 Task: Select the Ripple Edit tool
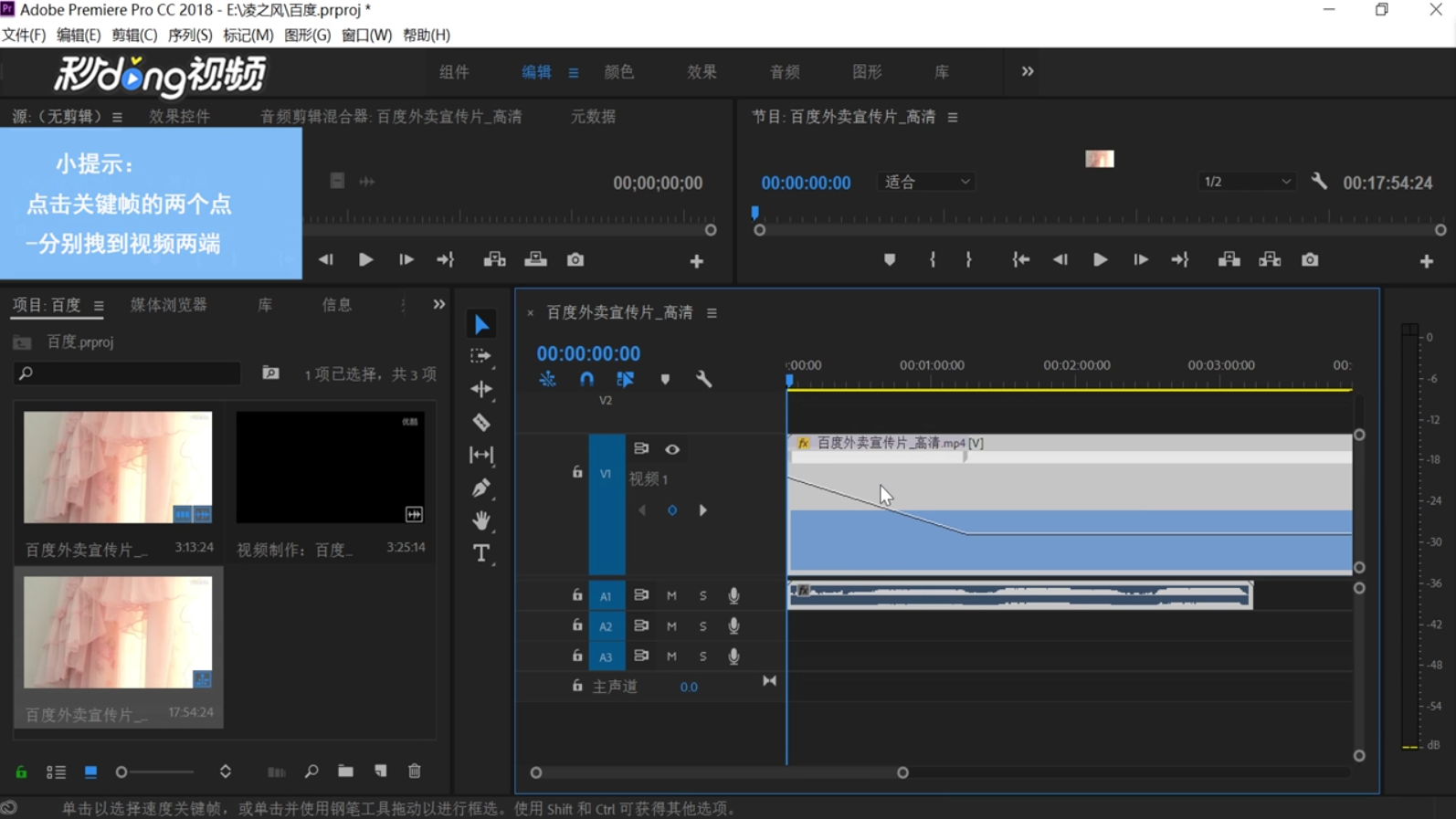[481, 389]
